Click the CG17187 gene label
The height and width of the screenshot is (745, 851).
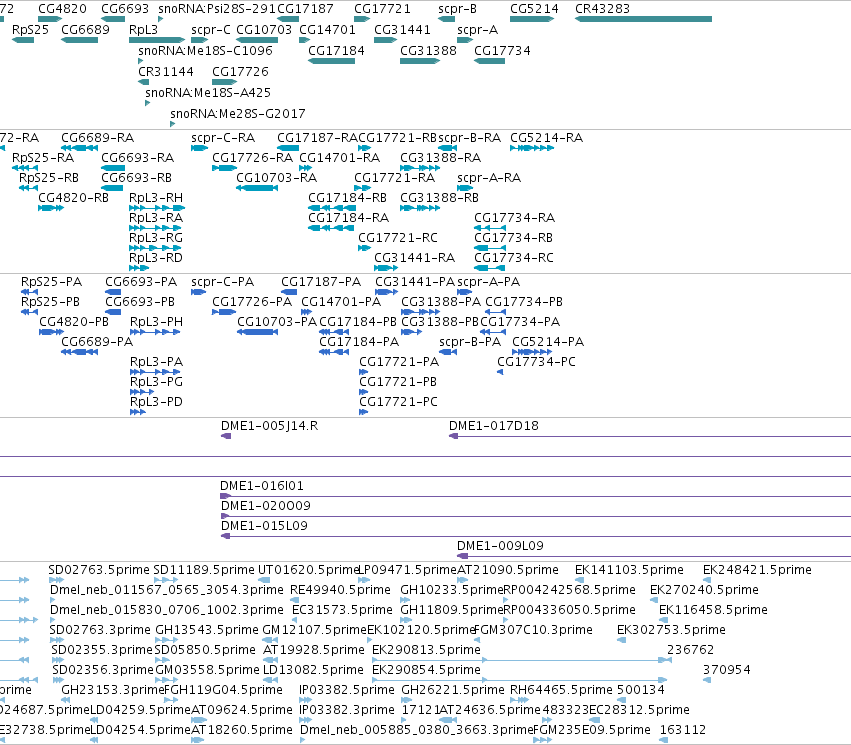(x=305, y=9)
